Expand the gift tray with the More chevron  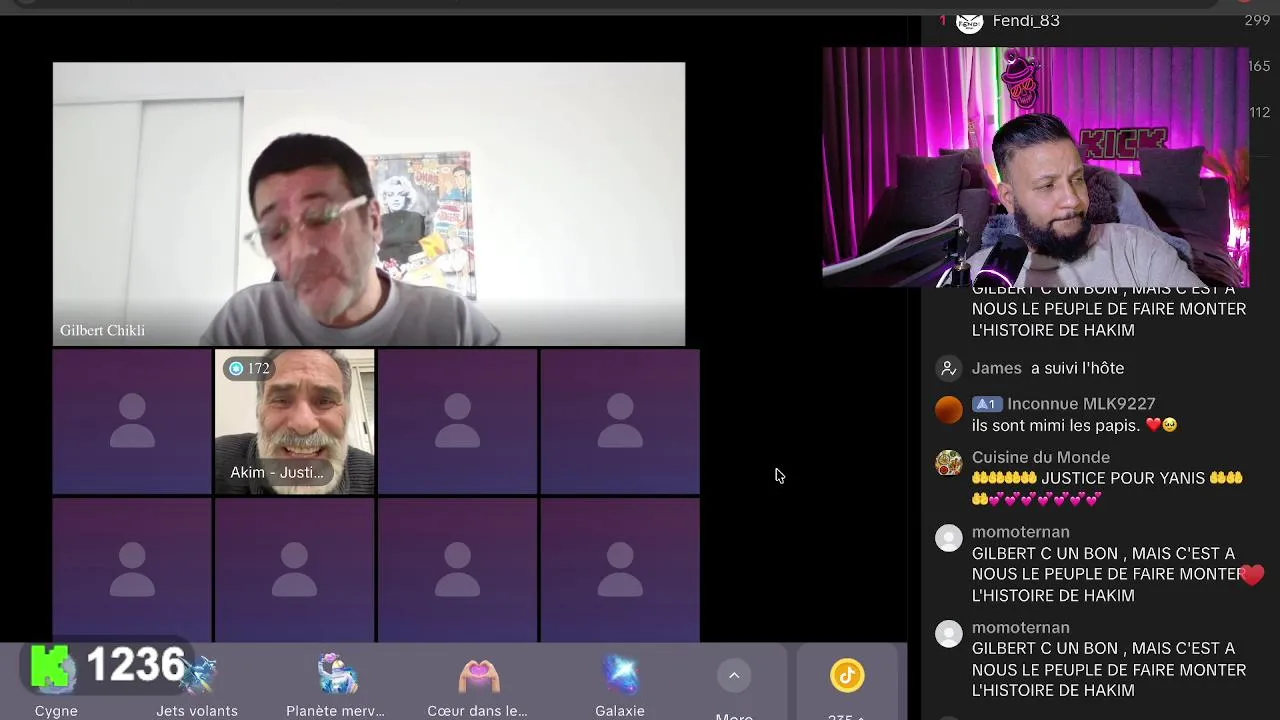click(734, 676)
